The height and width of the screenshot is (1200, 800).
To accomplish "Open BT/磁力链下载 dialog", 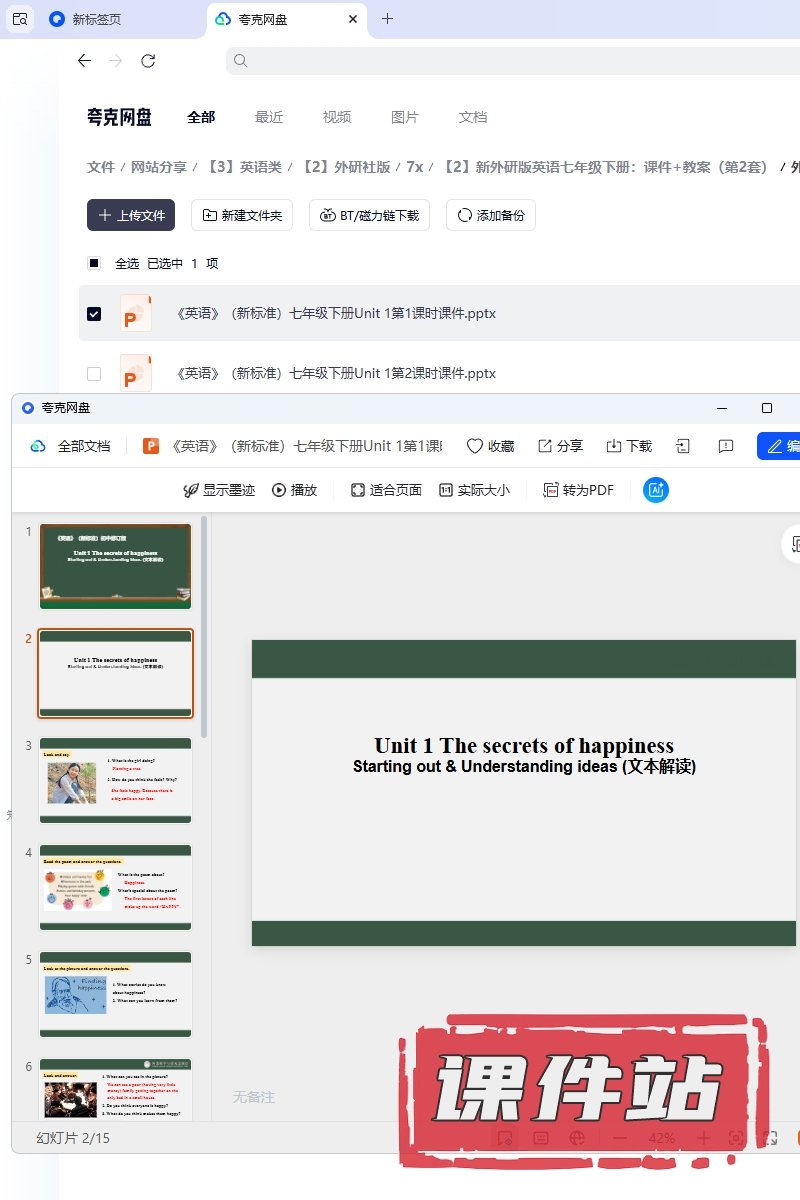I will pos(370,215).
